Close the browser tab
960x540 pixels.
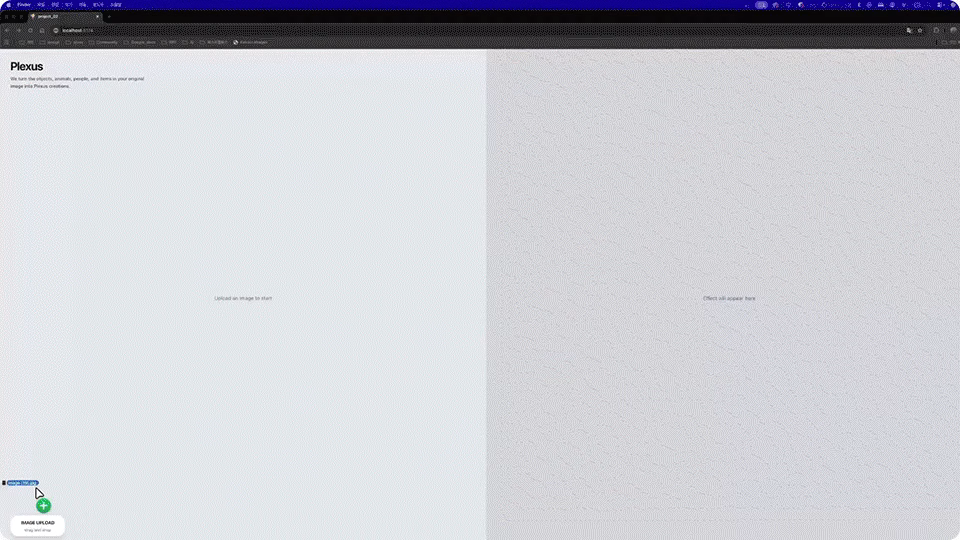[x=97, y=17]
